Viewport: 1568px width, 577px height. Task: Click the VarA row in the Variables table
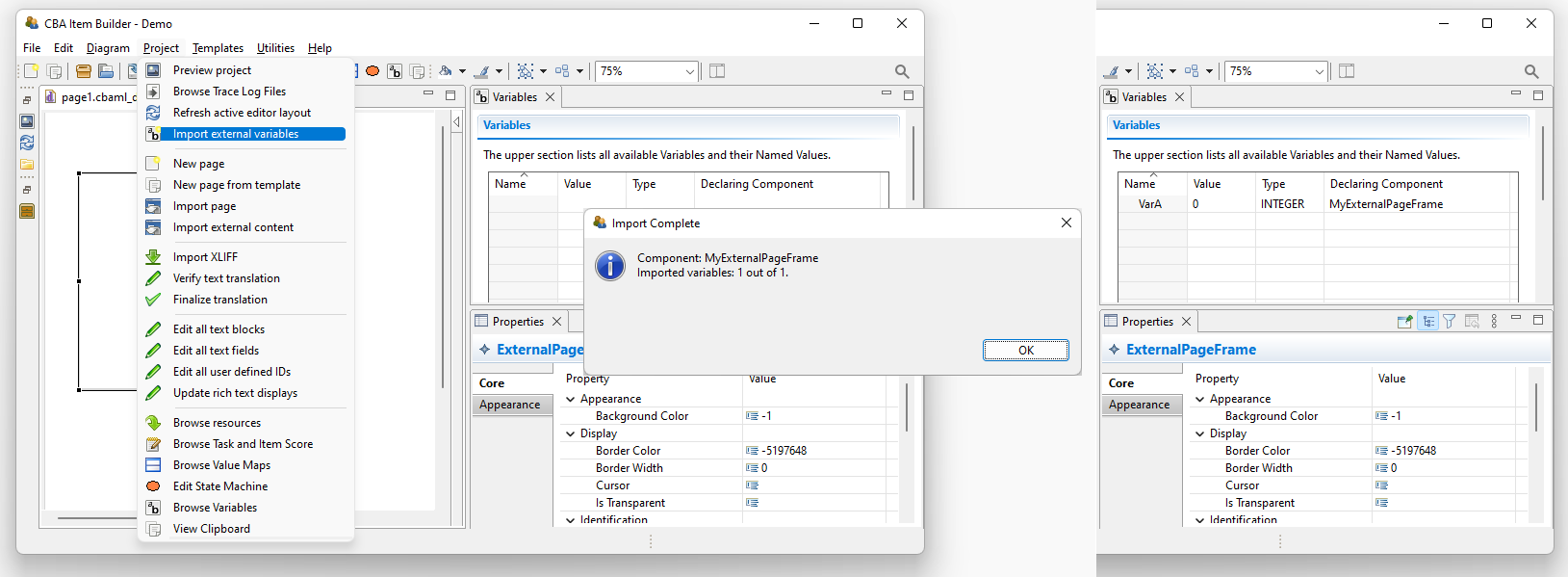1150,204
